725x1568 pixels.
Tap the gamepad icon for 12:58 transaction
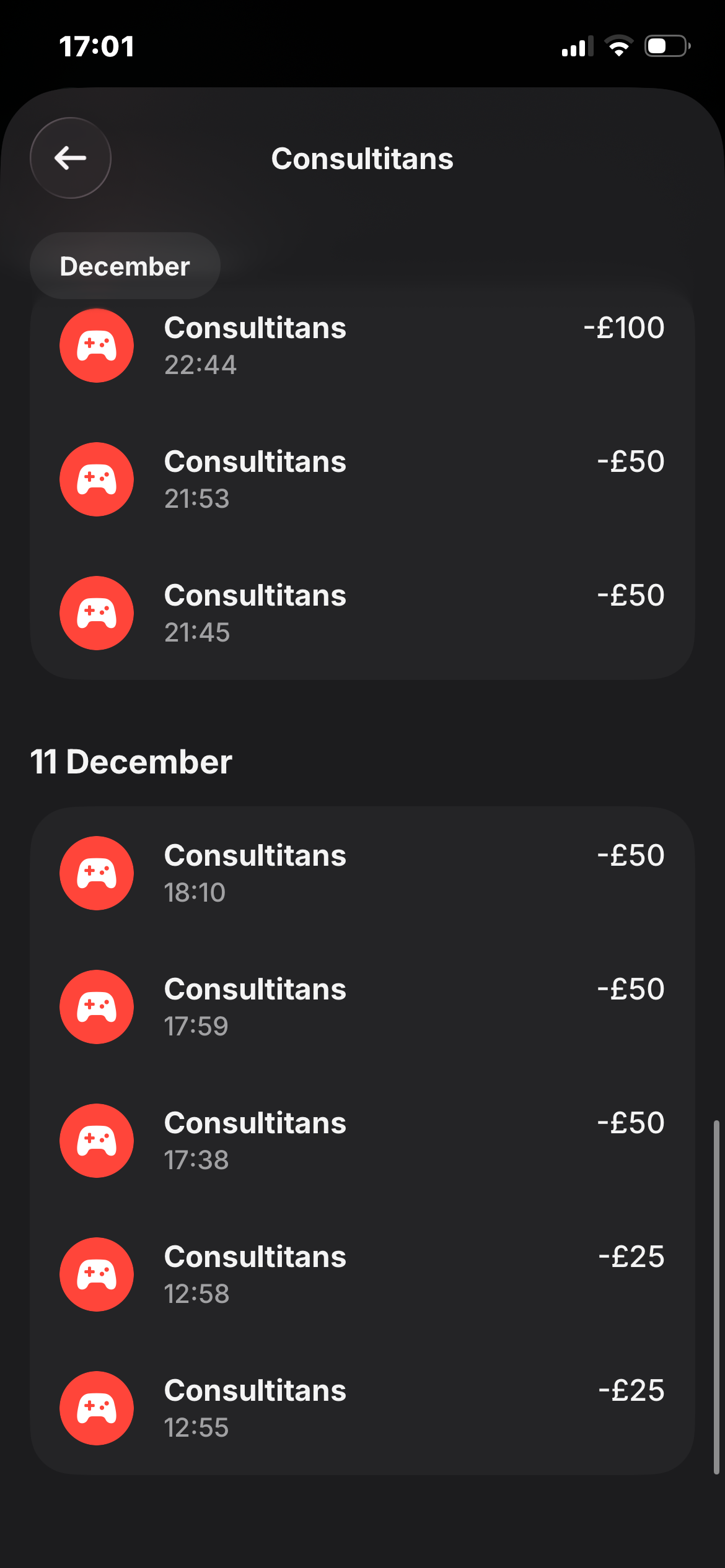pos(97,1274)
